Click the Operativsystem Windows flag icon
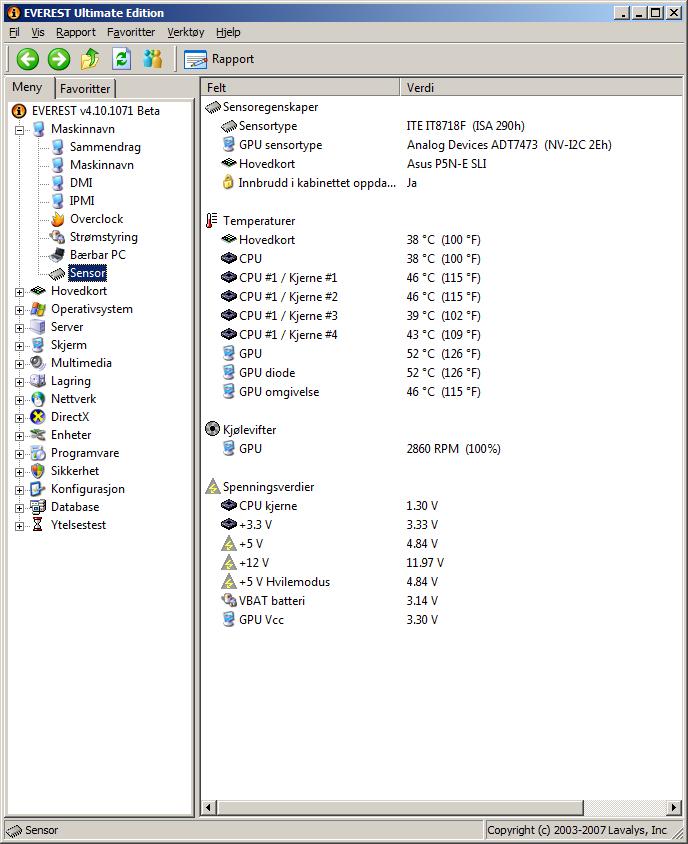This screenshot has width=688, height=844. [38, 309]
